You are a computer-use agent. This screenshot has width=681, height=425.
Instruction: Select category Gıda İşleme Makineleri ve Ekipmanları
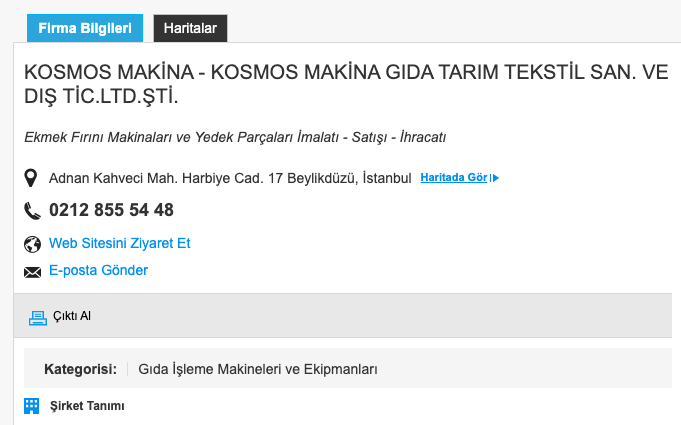[x=258, y=369]
